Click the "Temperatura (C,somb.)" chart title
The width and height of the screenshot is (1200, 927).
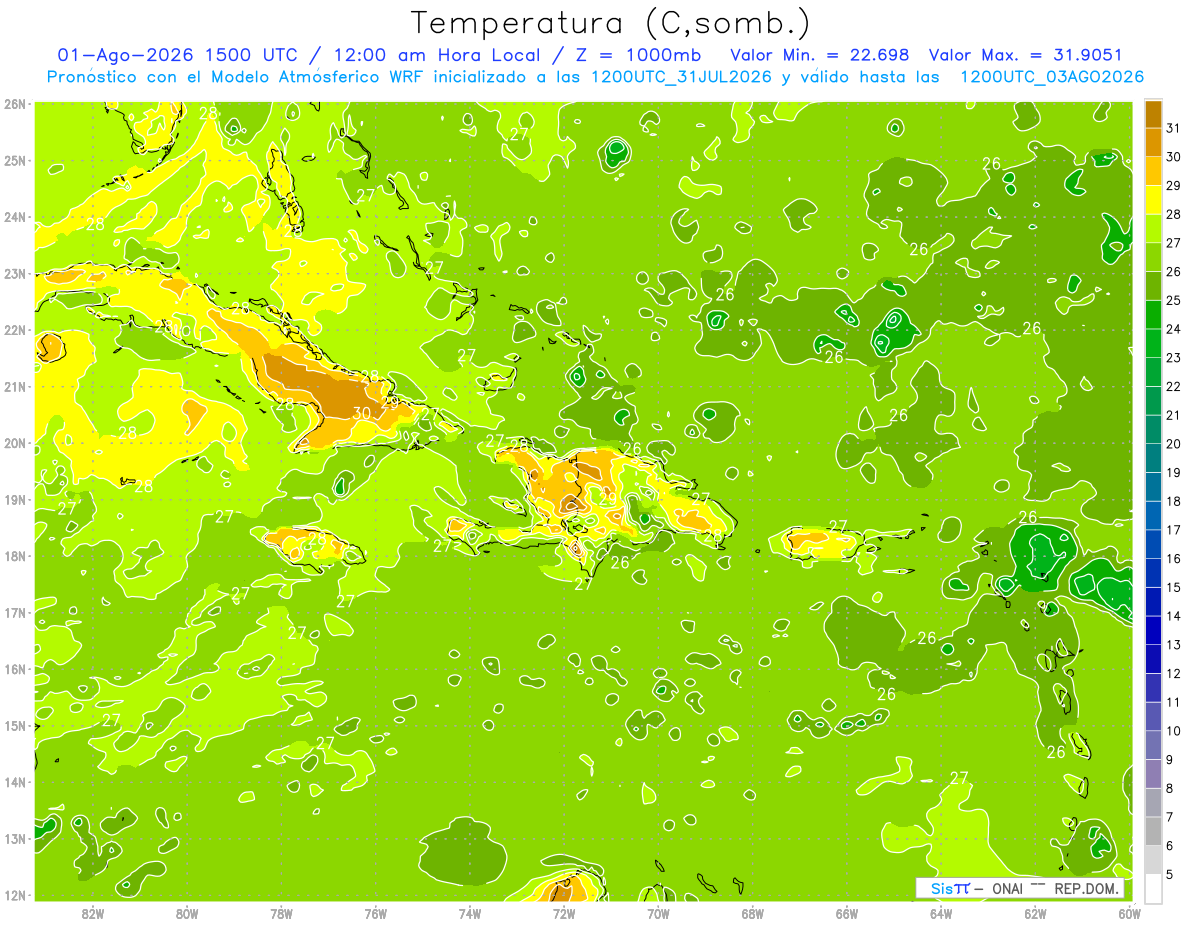tap(611, 23)
